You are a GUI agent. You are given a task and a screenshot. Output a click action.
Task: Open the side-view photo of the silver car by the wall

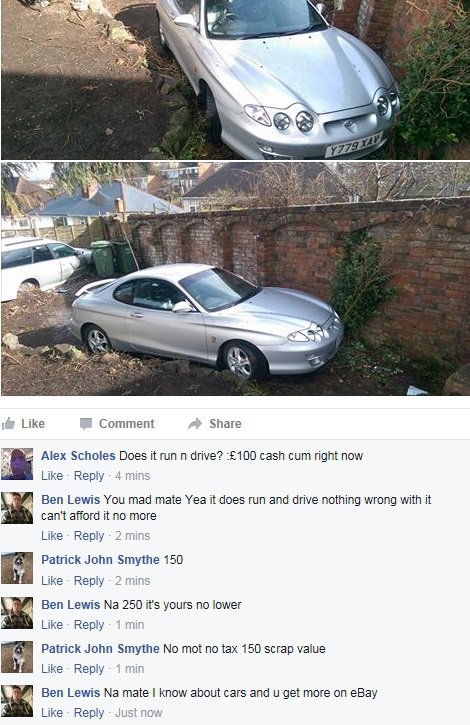(x=235, y=279)
